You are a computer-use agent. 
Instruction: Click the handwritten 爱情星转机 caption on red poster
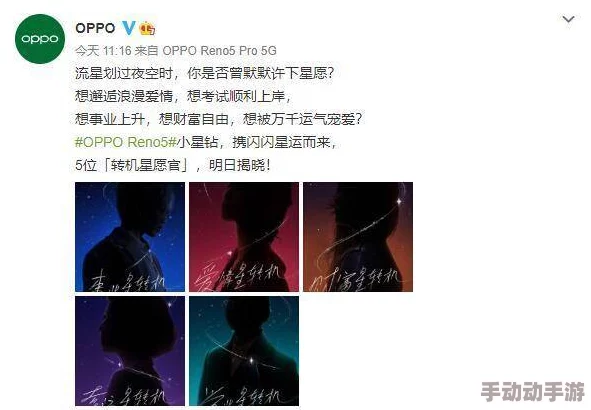tap(237, 278)
